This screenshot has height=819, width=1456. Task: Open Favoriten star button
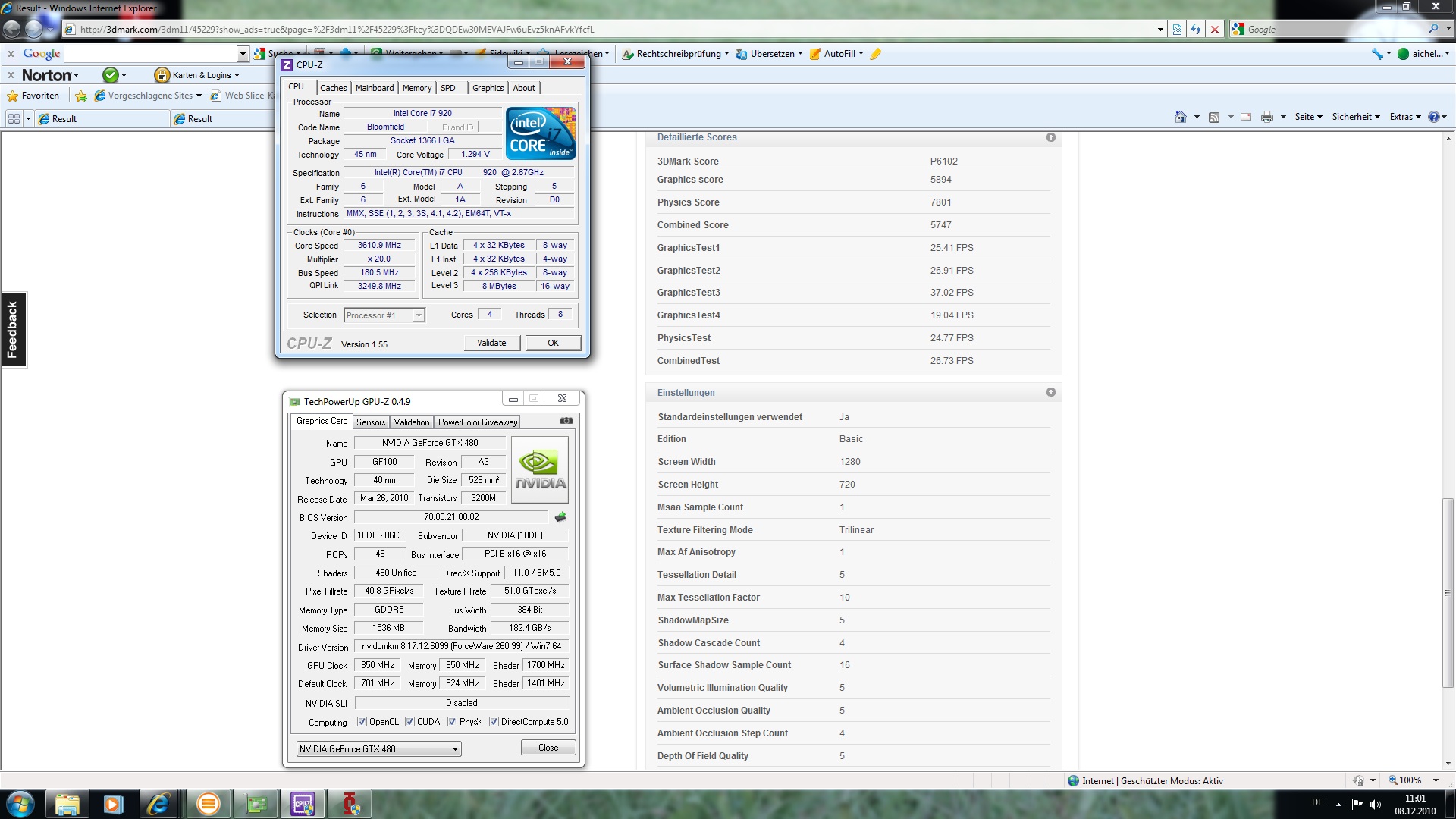tap(33, 96)
